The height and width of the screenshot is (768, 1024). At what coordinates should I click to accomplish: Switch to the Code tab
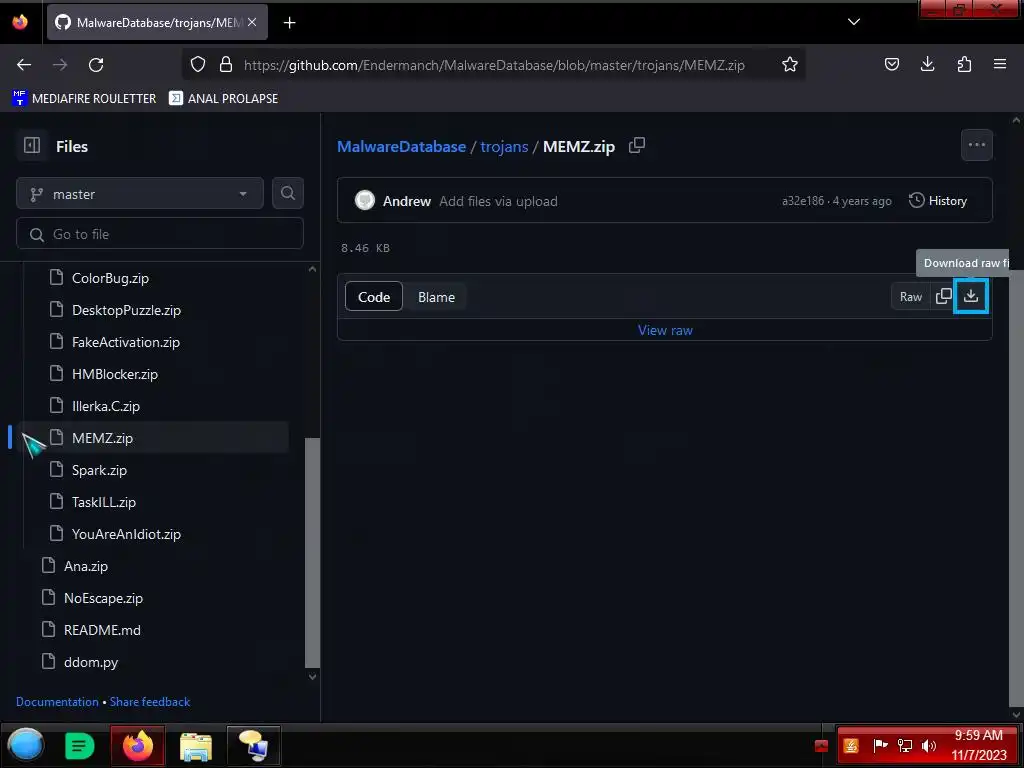pos(374,297)
